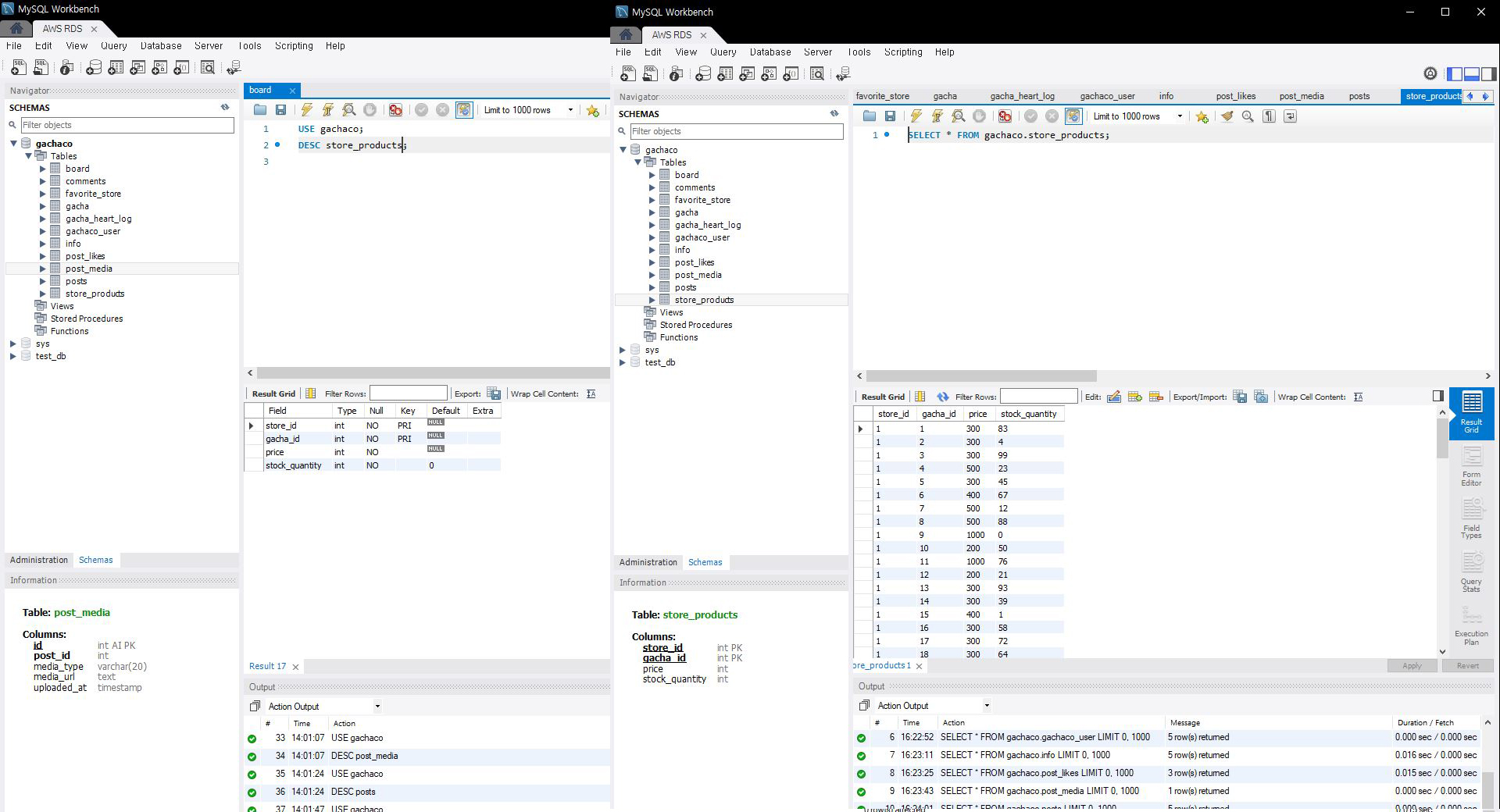Toggle bottom output panel in right window
Image resolution: width=1500 pixels, height=812 pixels.
tap(1472, 73)
